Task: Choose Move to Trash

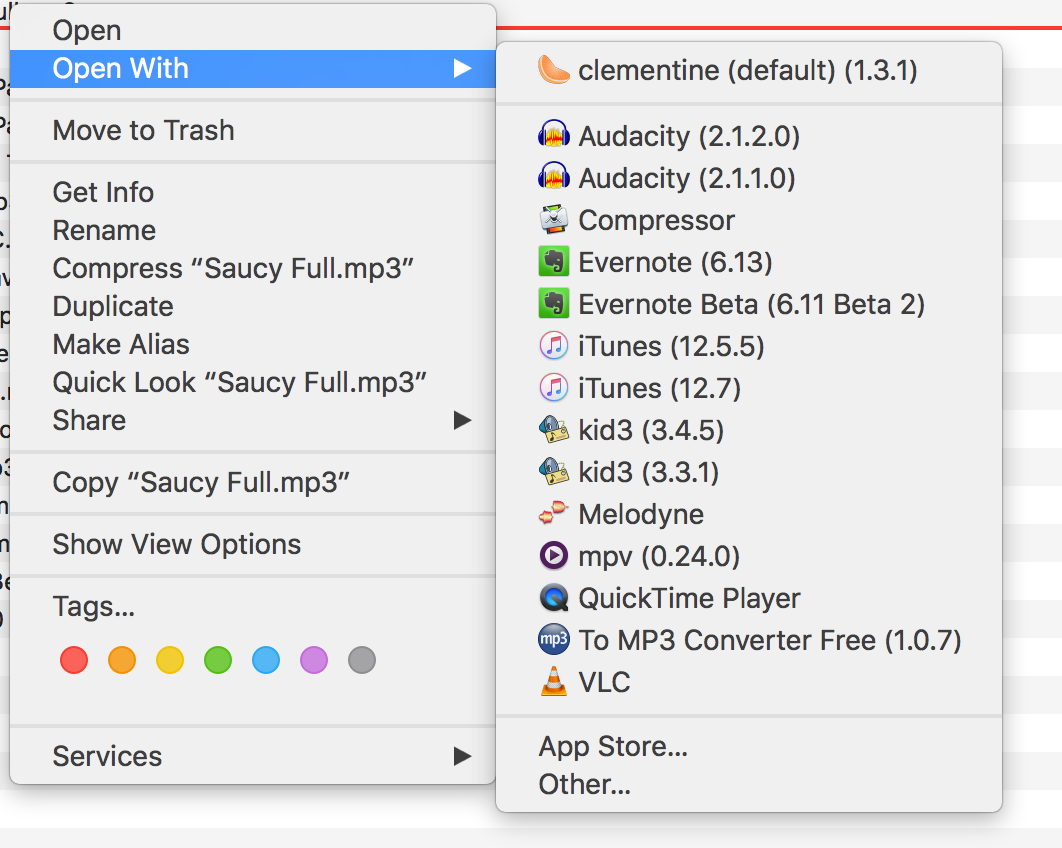Action: click(143, 130)
